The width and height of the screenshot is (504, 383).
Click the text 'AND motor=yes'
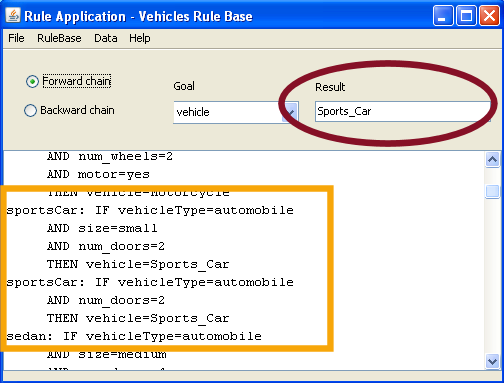(x=98, y=174)
